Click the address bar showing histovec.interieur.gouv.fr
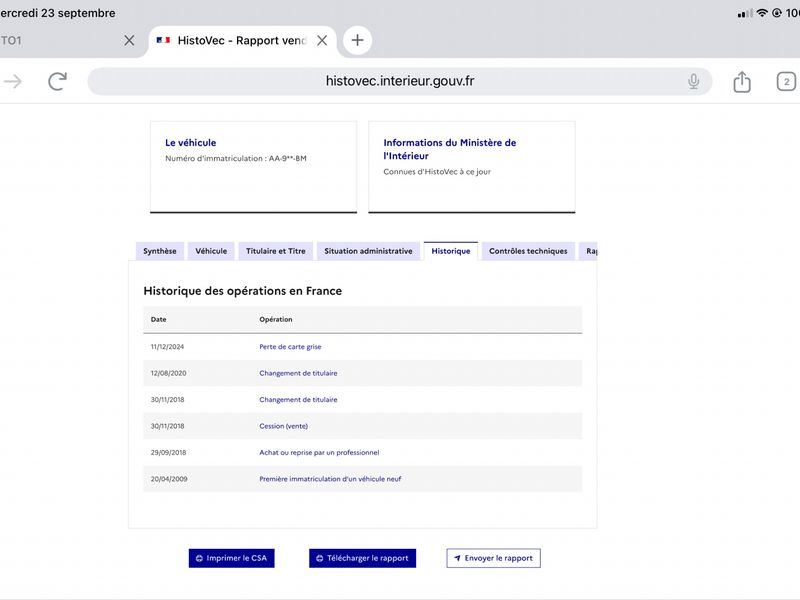The height and width of the screenshot is (600, 800). click(399, 81)
